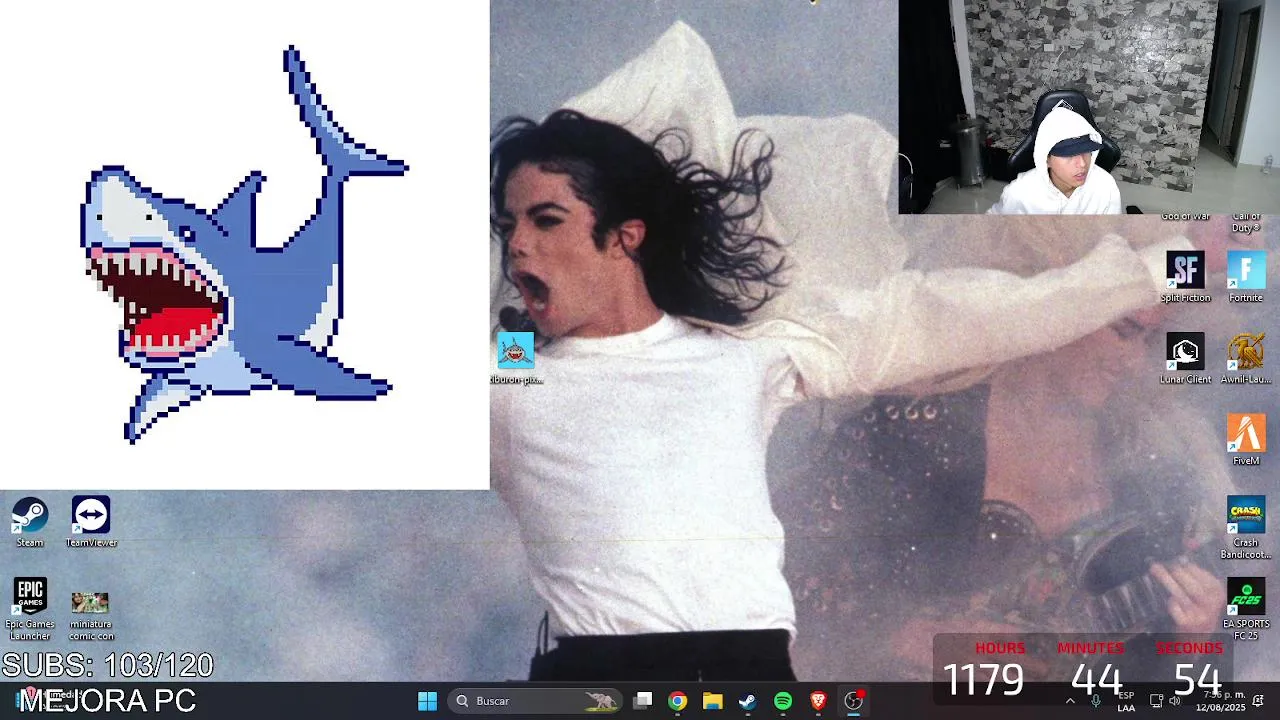Open the Windows Start menu
The width and height of the screenshot is (1280, 720).
[427, 701]
